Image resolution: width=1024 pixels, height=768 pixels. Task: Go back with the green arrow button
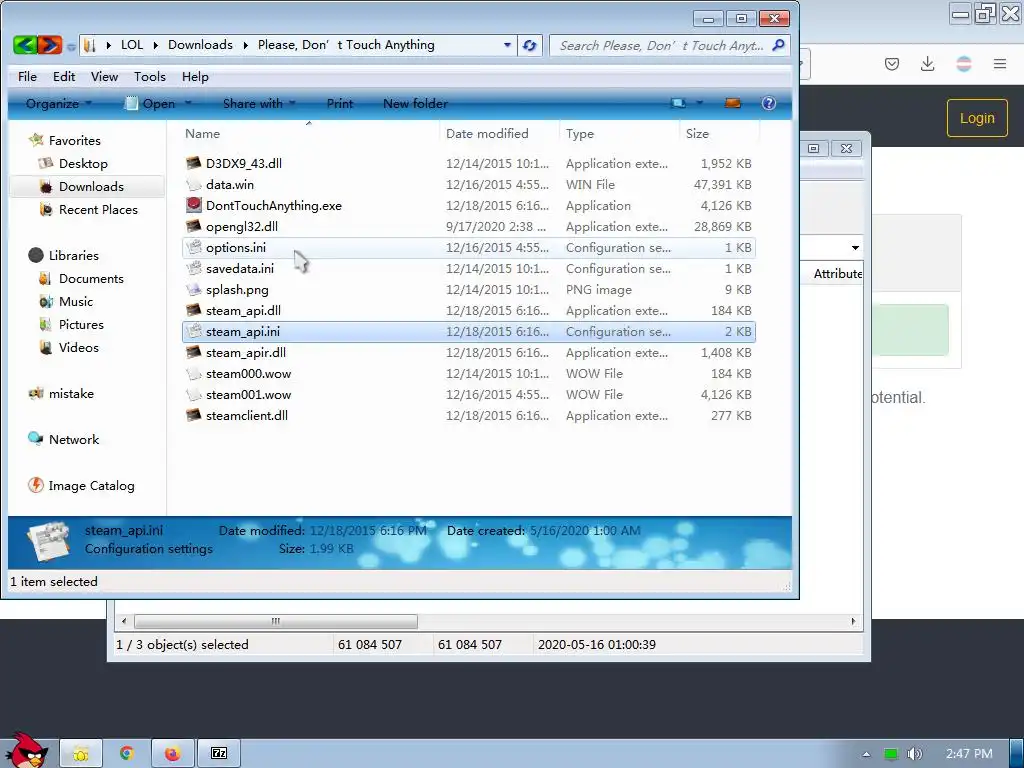tap(25, 45)
